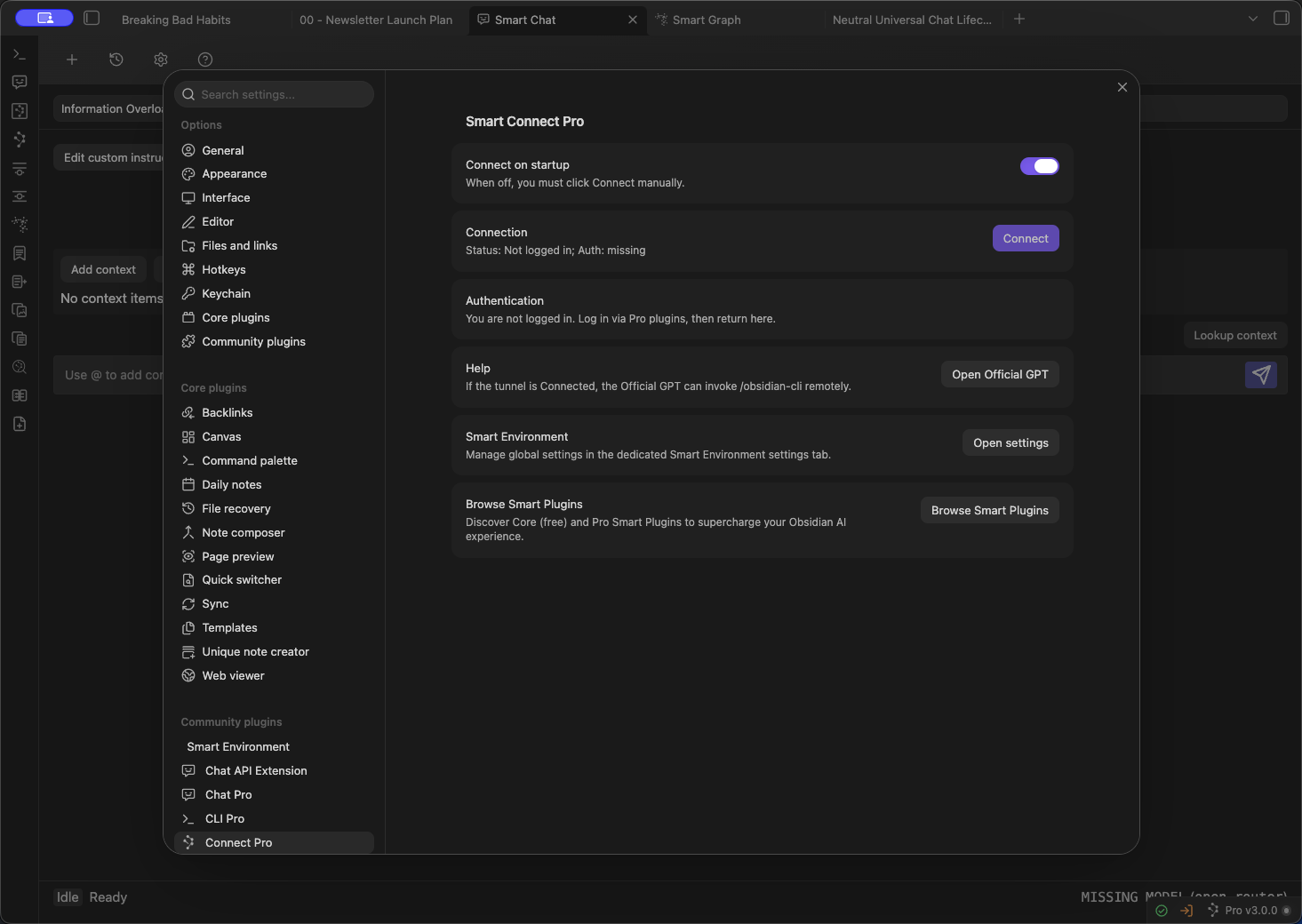Open Files and links settings

[x=274, y=246]
